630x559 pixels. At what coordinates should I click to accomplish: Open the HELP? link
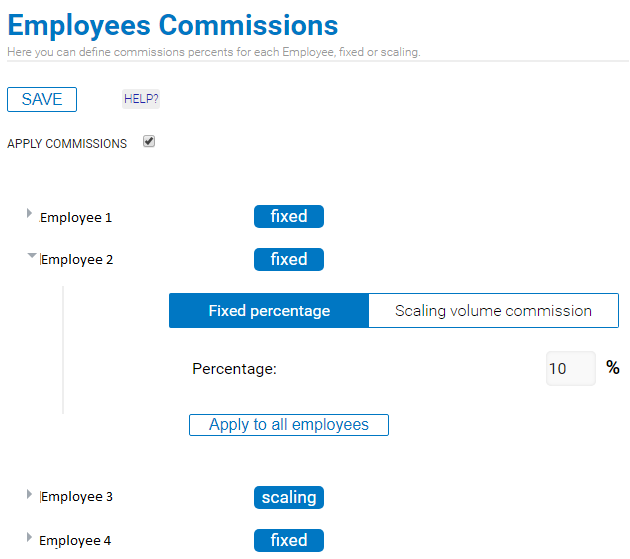(141, 99)
